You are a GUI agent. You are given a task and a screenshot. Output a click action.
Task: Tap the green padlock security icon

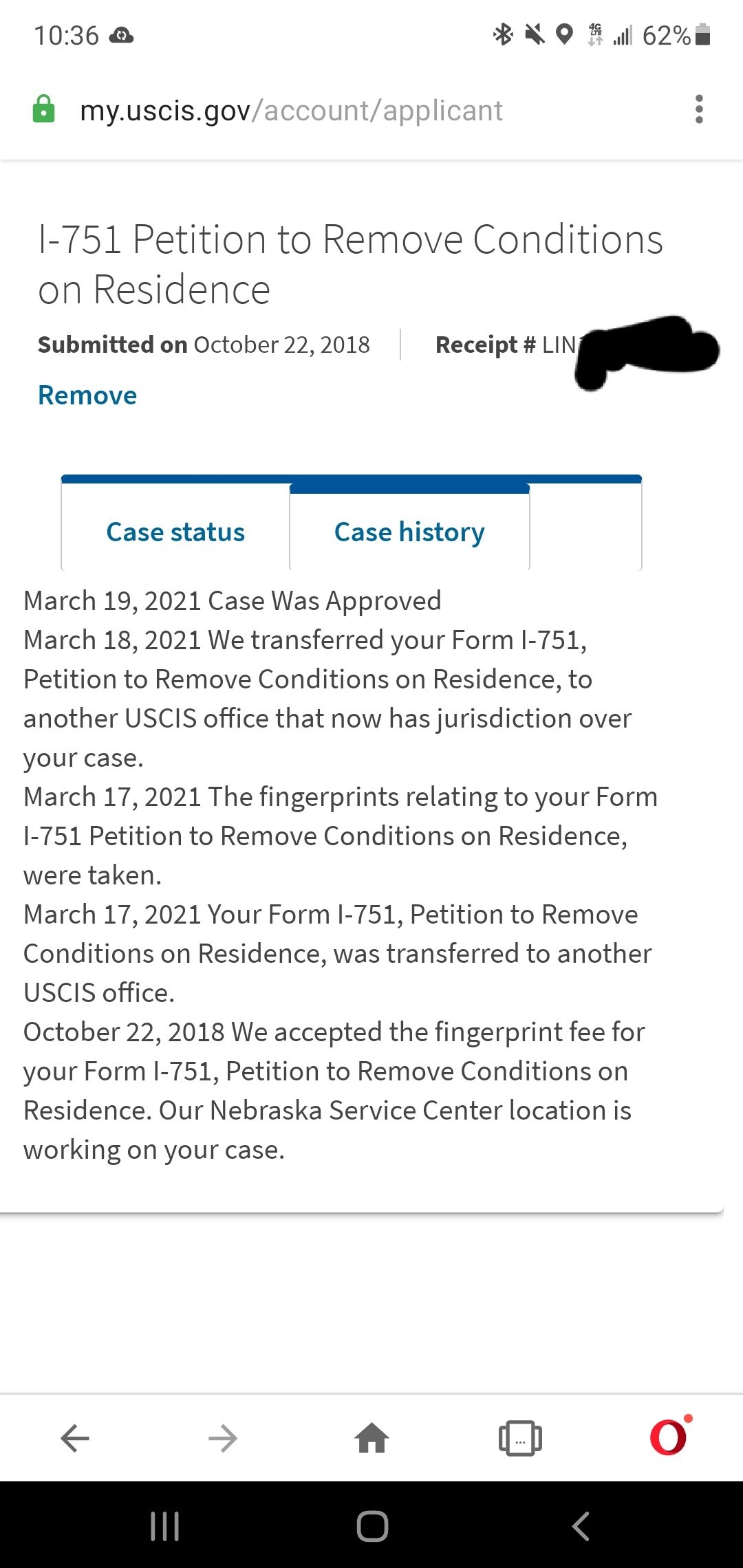[x=43, y=109]
